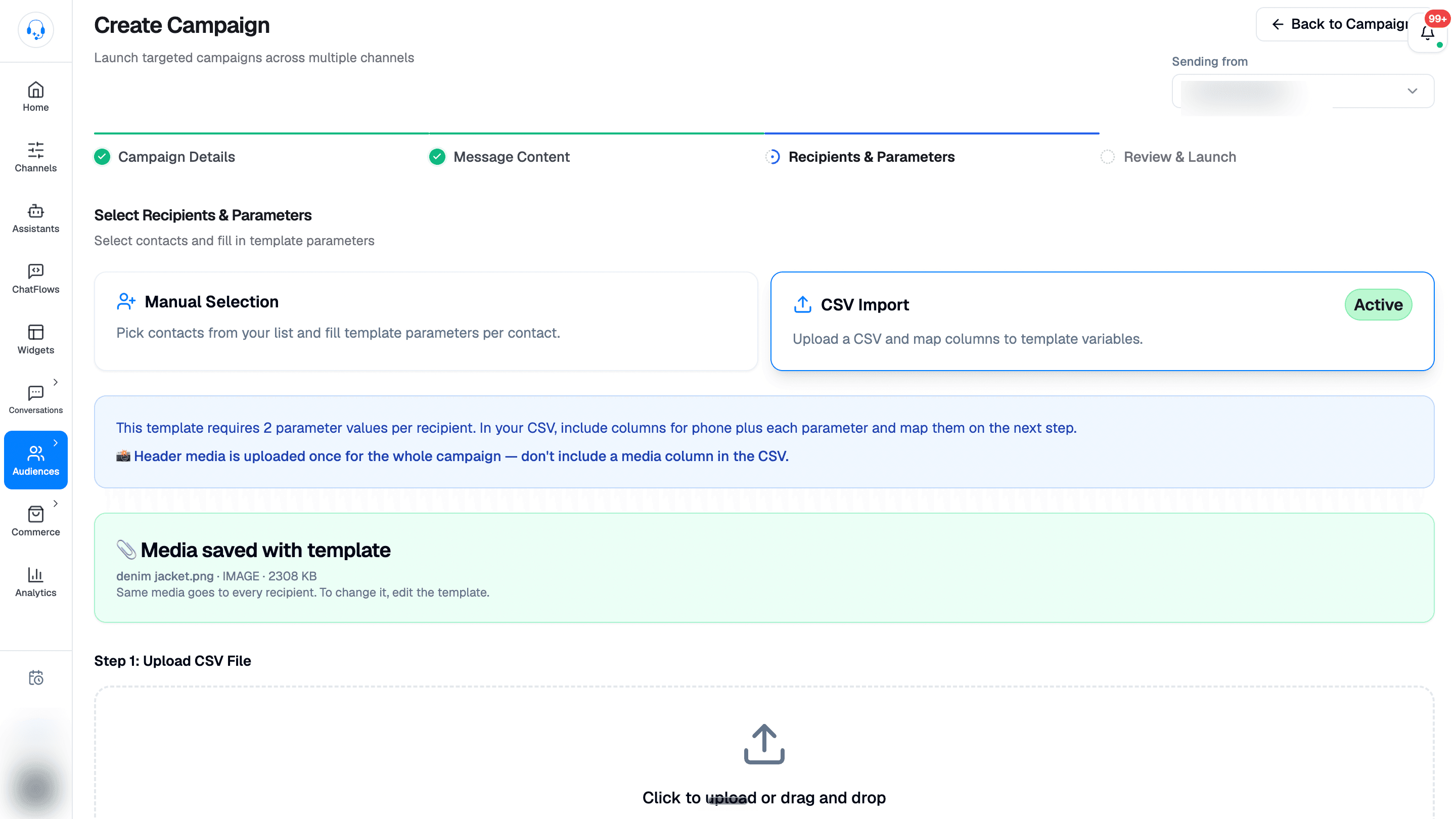The width and height of the screenshot is (1456, 819).
Task: Choose the CSV Import card
Action: pos(1102,321)
